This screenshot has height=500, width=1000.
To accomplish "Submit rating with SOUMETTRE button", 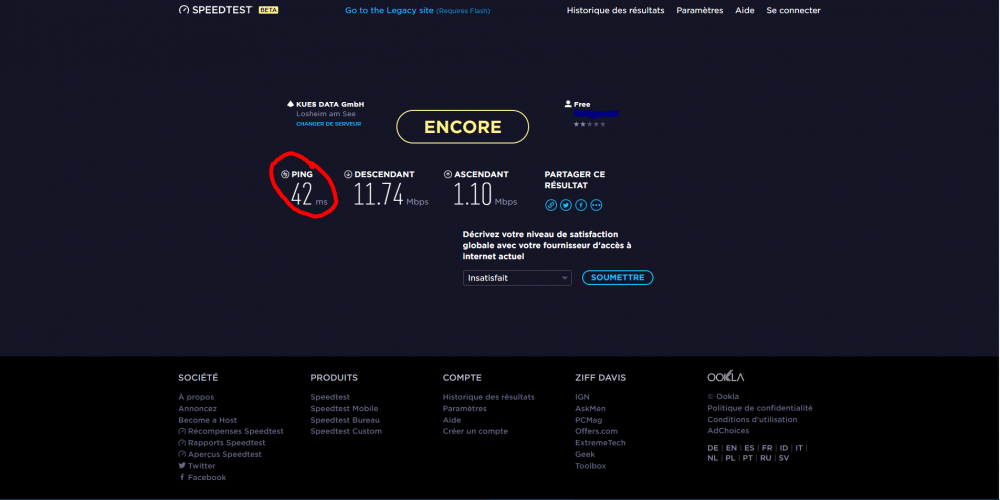I will pos(617,277).
